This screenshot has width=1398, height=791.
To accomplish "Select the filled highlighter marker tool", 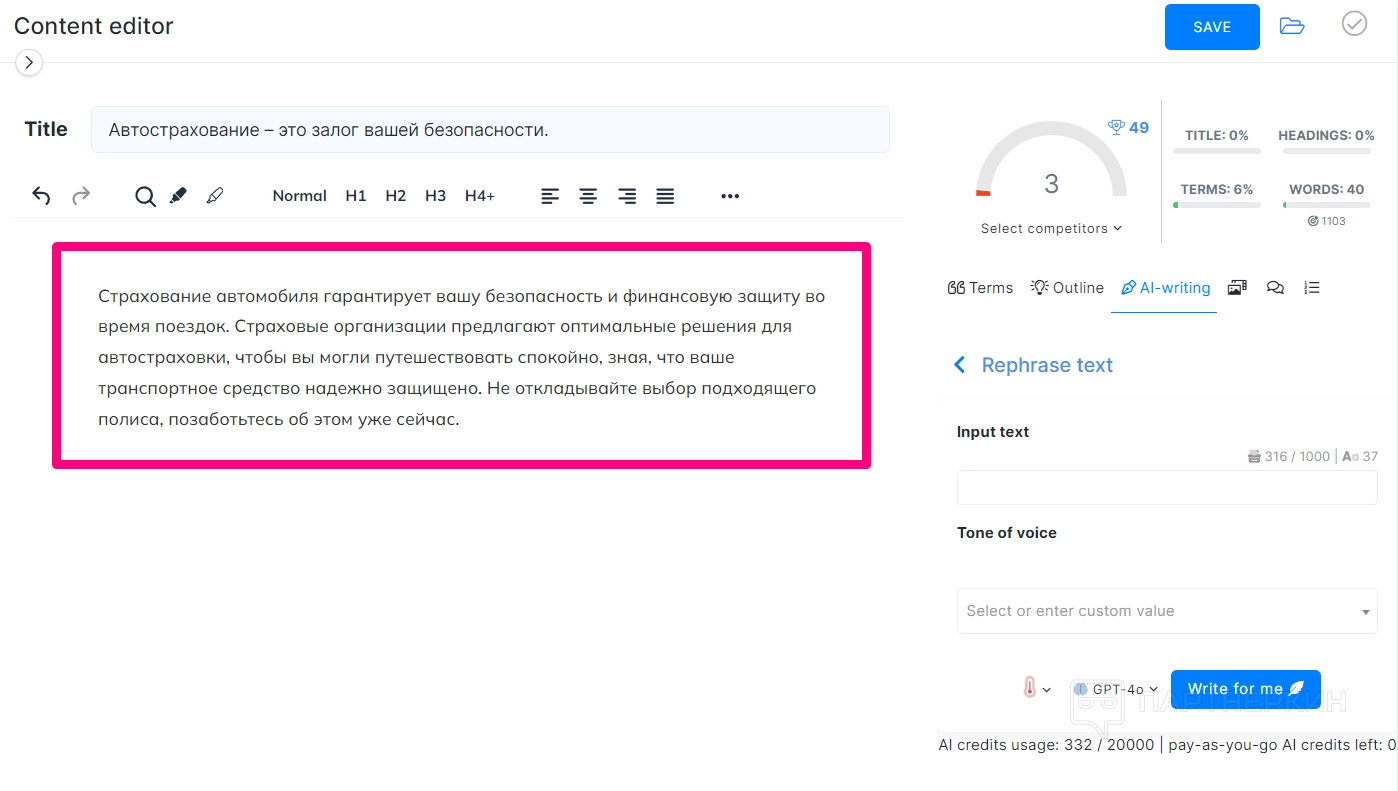I will pyautogui.click(x=178, y=196).
